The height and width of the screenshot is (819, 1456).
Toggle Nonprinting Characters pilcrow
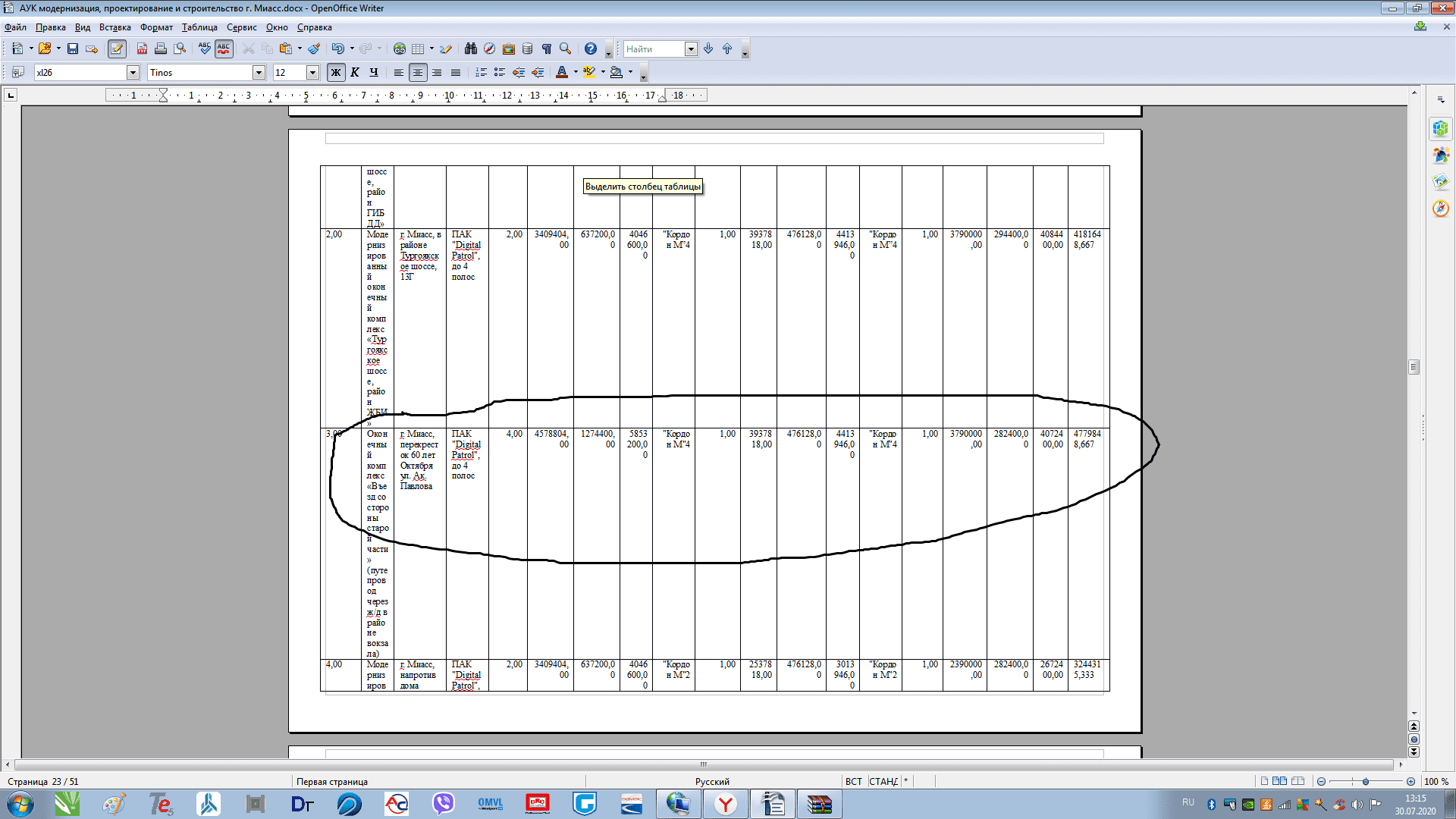pyautogui.click(x=547, y=49)
